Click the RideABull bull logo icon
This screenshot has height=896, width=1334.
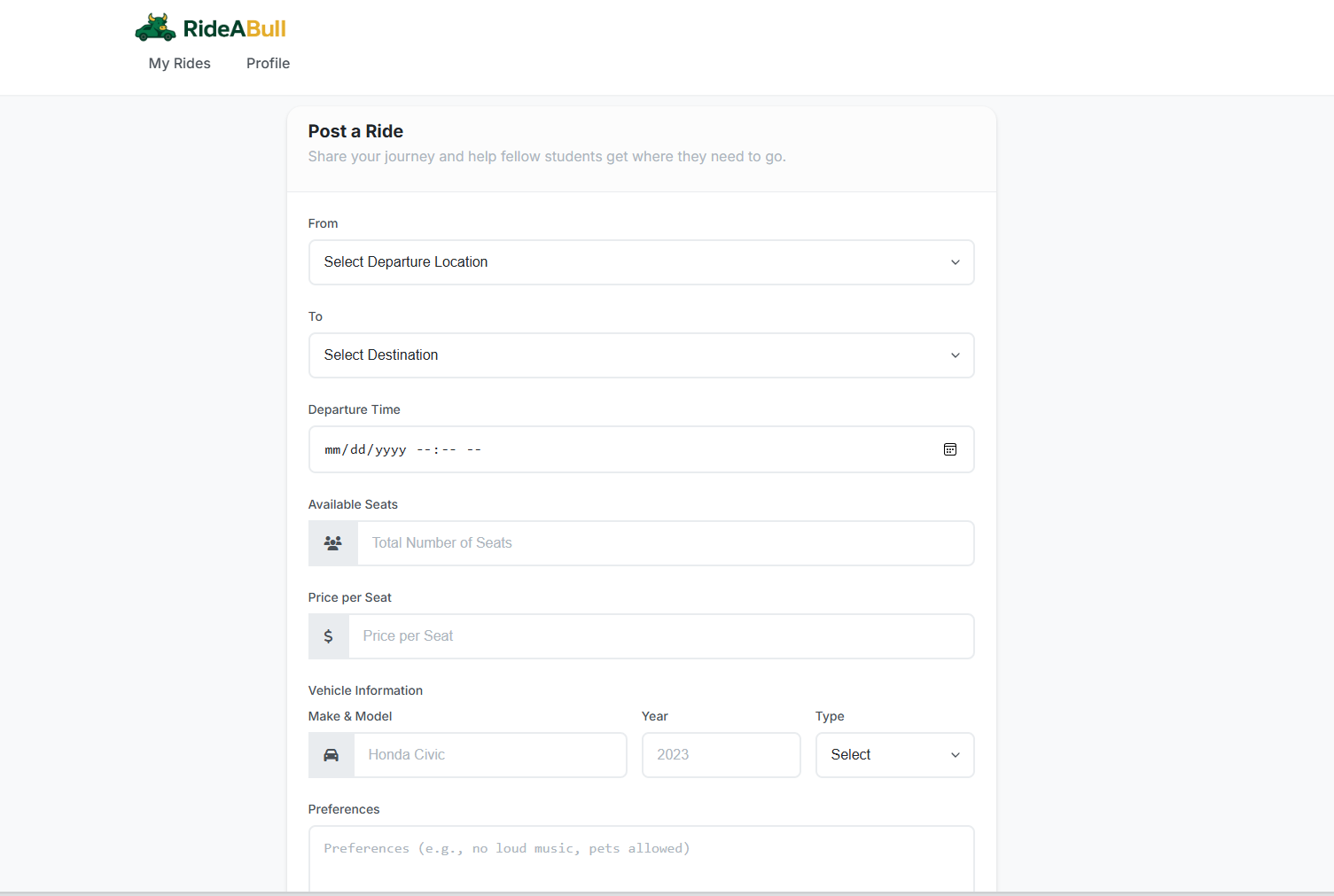pyautogui.click(x=155, y=27)
